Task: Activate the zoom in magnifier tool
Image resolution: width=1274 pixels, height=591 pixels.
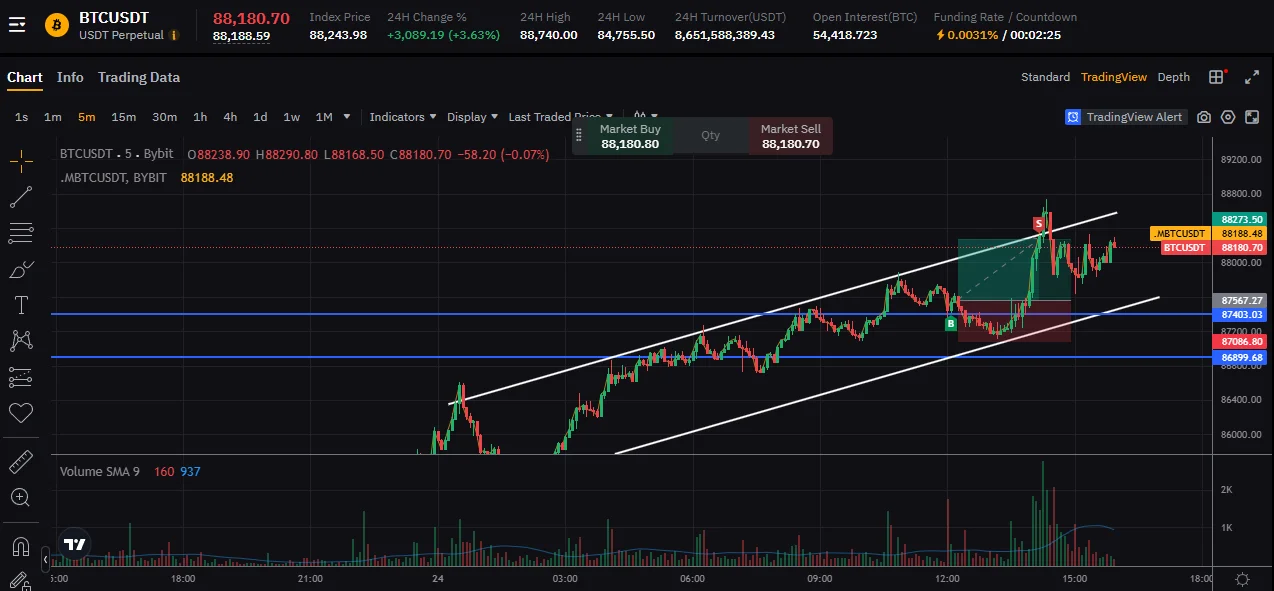Action: click(21, 497)
